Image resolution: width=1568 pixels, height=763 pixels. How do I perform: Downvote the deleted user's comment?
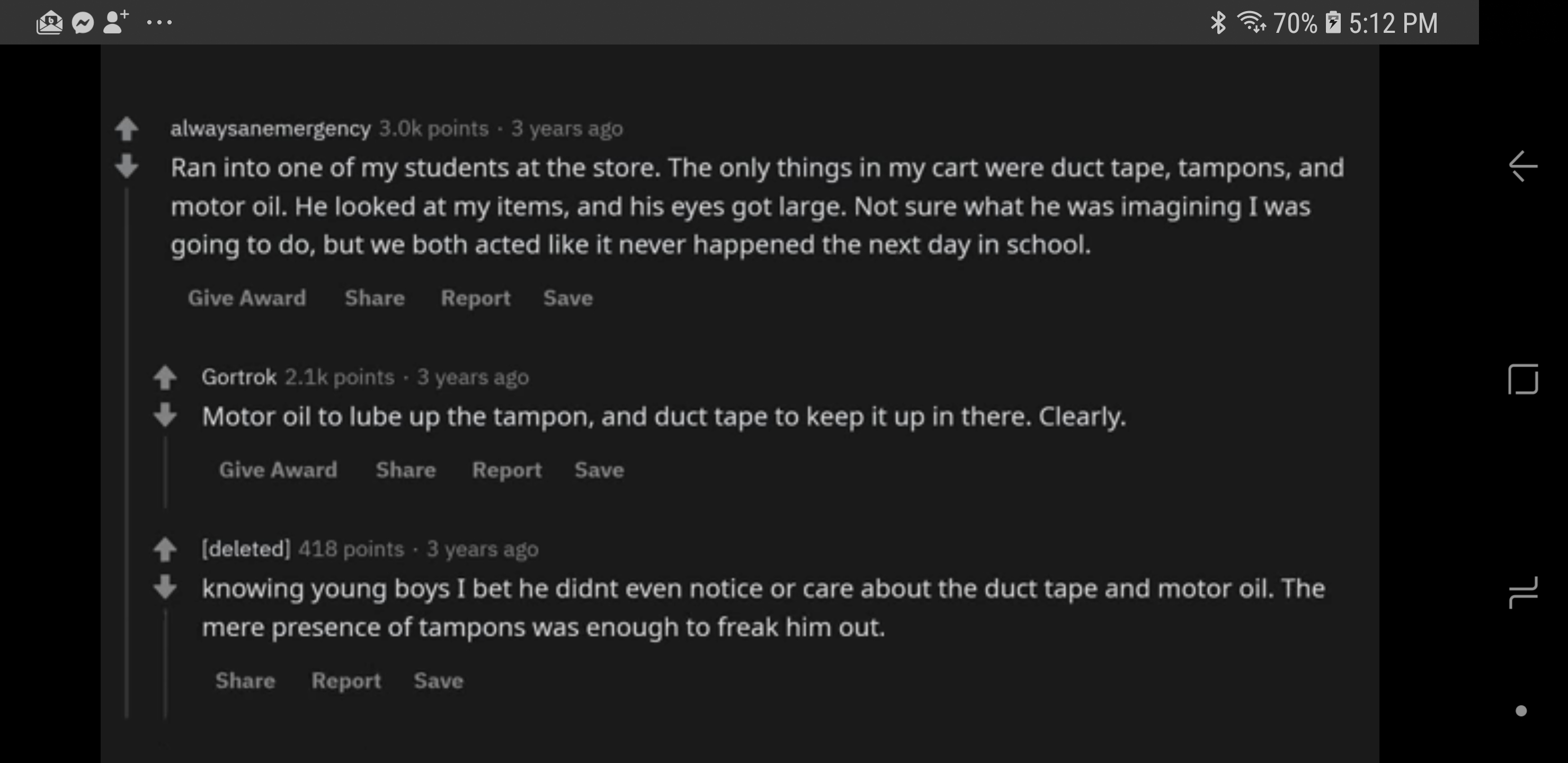pos(165,587)
